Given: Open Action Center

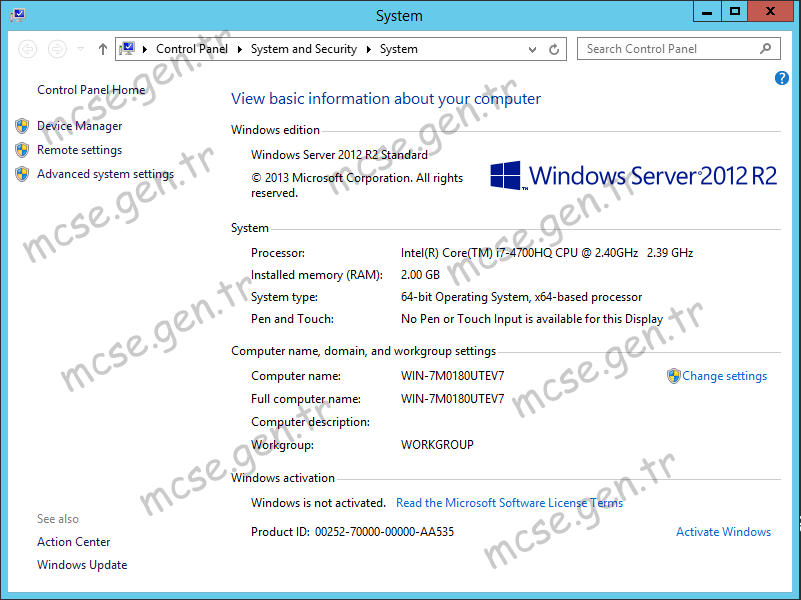Looking at the screenshot, I should [x=74, y=542].
